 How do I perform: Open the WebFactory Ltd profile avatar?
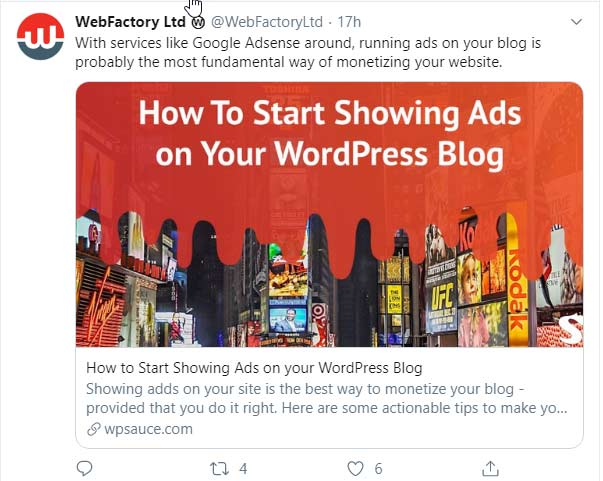[40, 36]
